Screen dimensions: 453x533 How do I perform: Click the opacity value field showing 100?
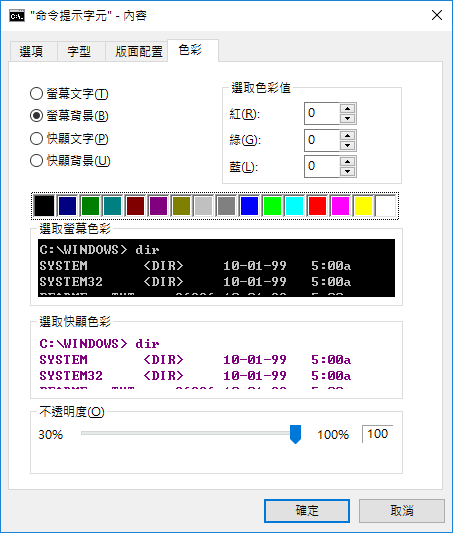pos(378,434)
